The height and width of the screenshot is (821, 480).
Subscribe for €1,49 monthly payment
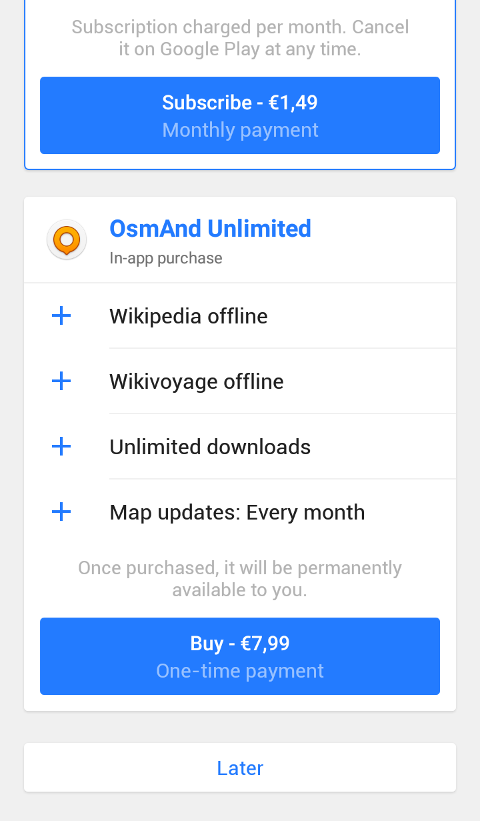[240, 116]
